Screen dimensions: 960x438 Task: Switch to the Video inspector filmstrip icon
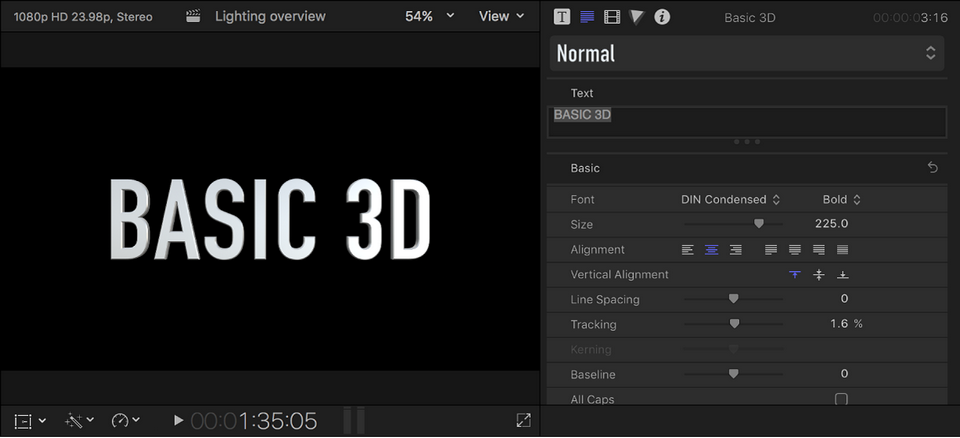[612, 17]
